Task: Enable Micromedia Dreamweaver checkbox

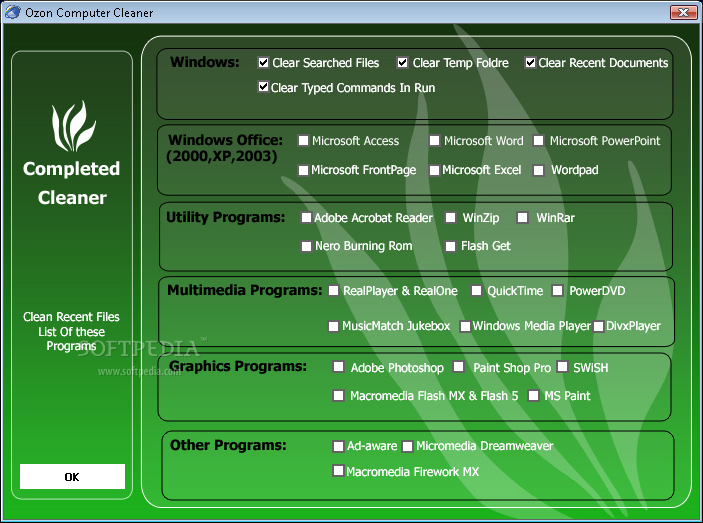Action: 407,446
